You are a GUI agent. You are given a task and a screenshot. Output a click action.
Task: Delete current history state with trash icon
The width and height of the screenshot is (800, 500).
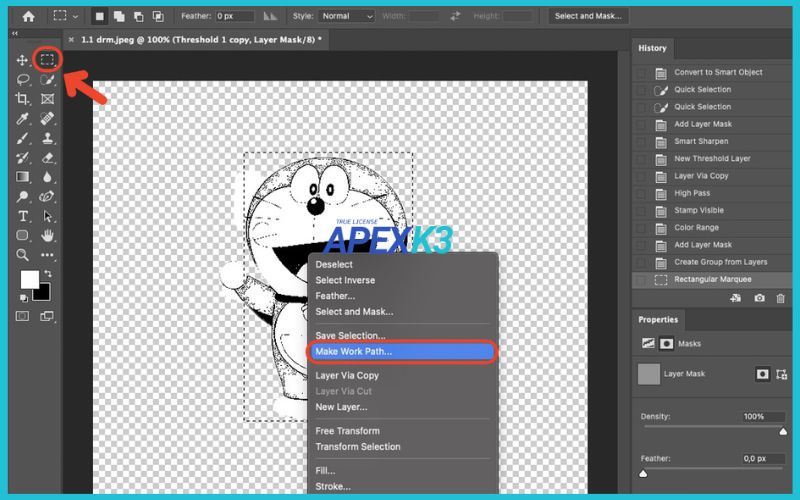pyautogui.click(x=780, y=298)
